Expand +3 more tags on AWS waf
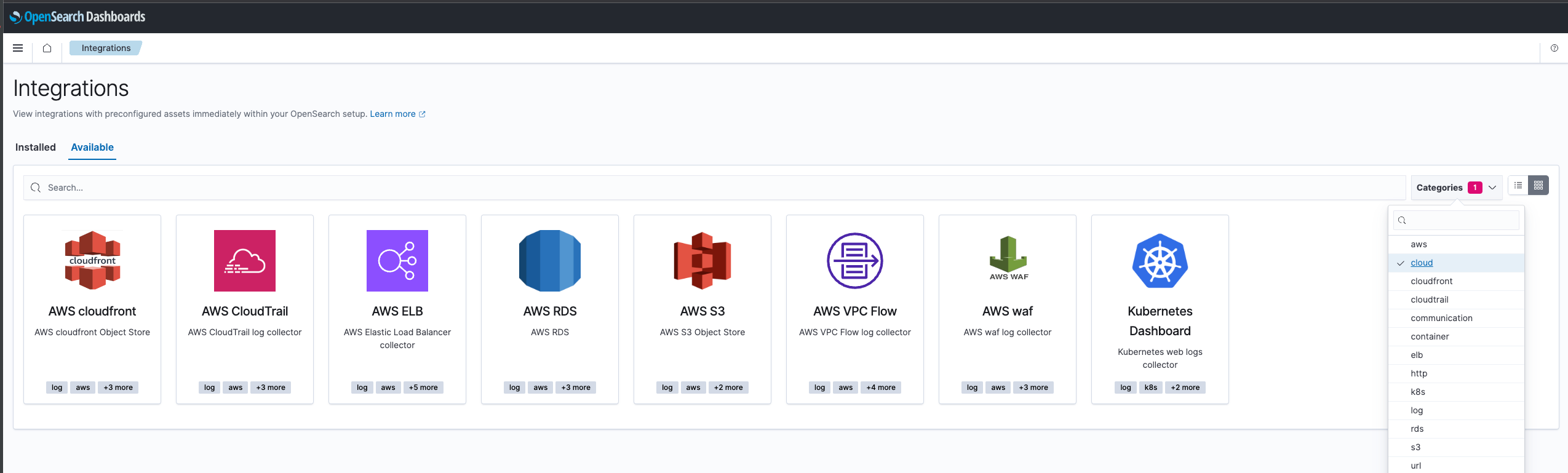This screenshot has width=1568, height=473. tap(1033, 388)
